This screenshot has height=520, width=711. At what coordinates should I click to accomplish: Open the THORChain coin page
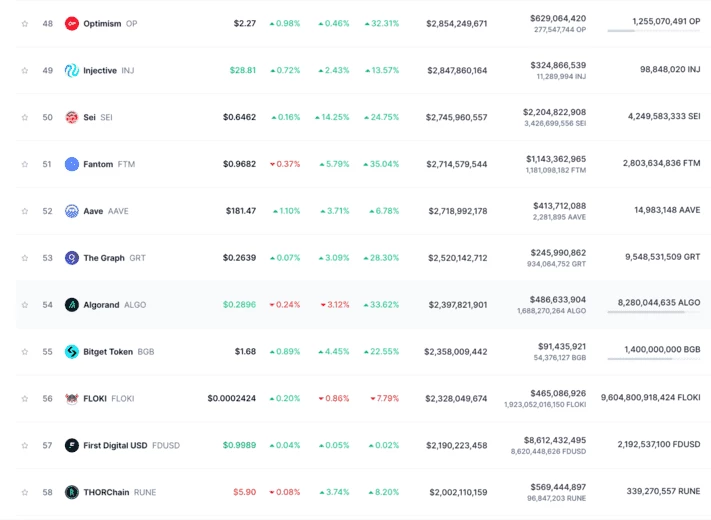click(x=106, y=492)
